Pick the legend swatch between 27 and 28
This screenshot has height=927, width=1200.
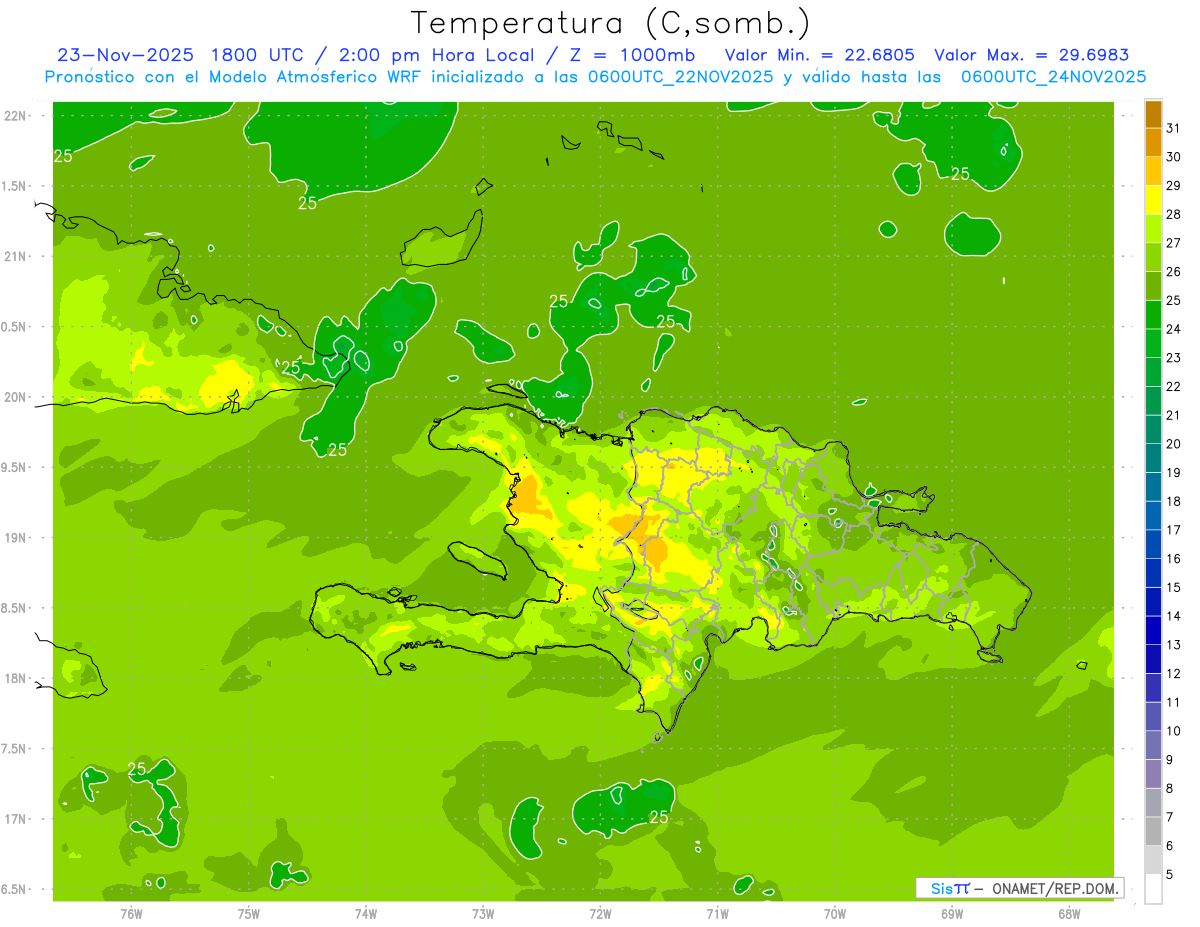tap(1153, 229)
